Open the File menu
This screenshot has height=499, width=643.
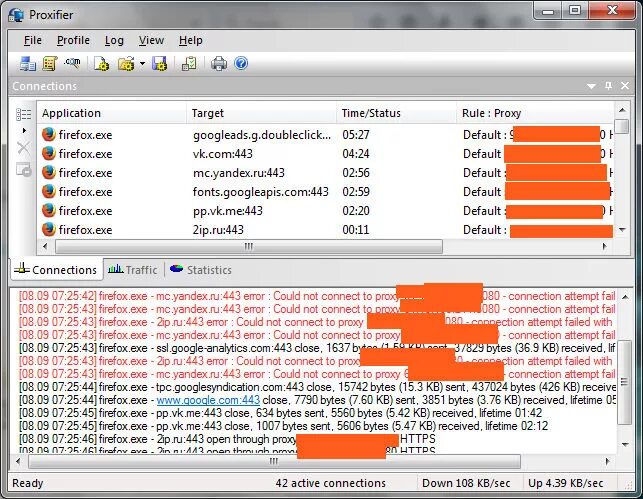[x=33, y=40]
